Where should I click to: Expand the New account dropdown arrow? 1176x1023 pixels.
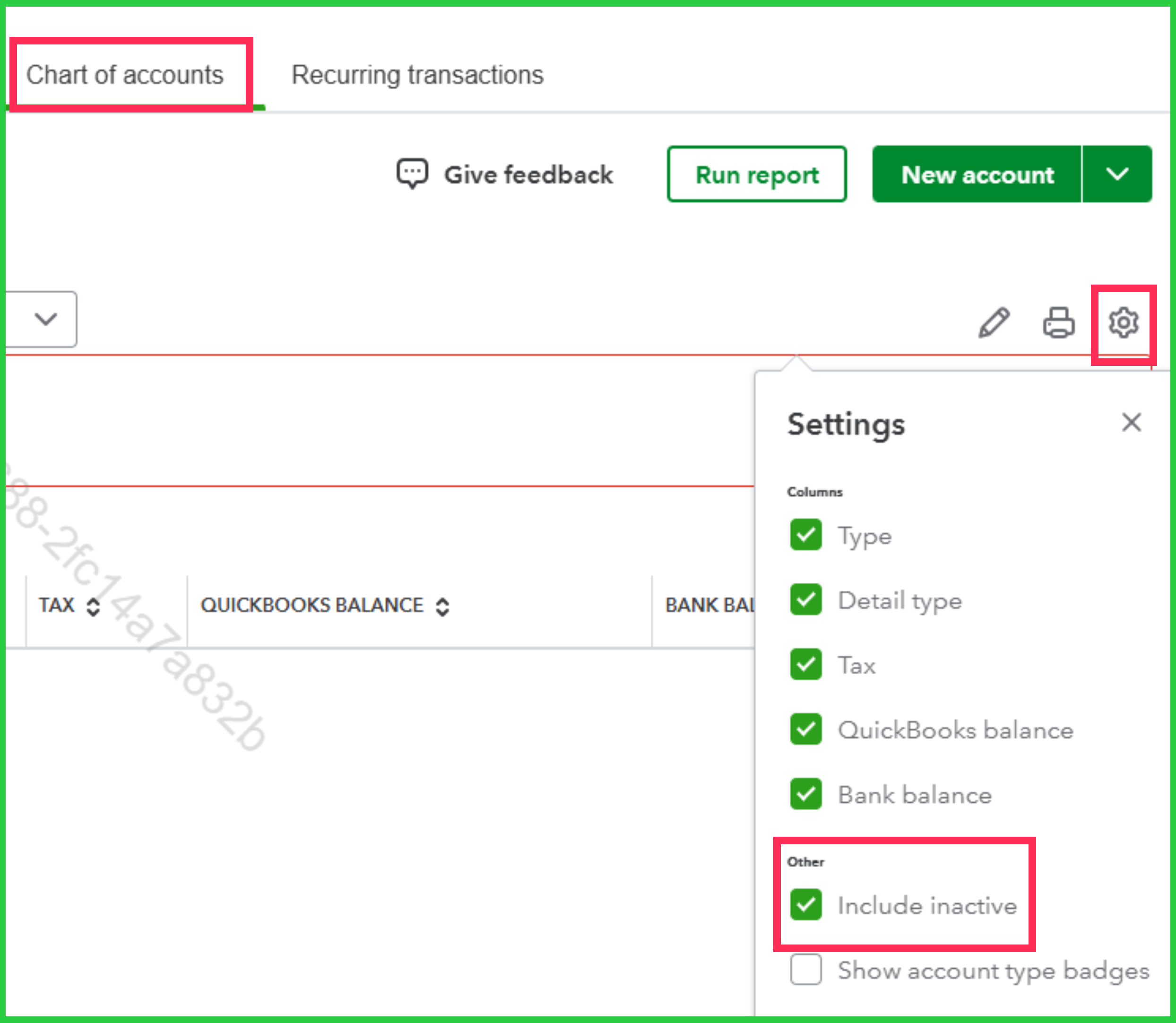pyautogui.click(x=1116, y=174)
